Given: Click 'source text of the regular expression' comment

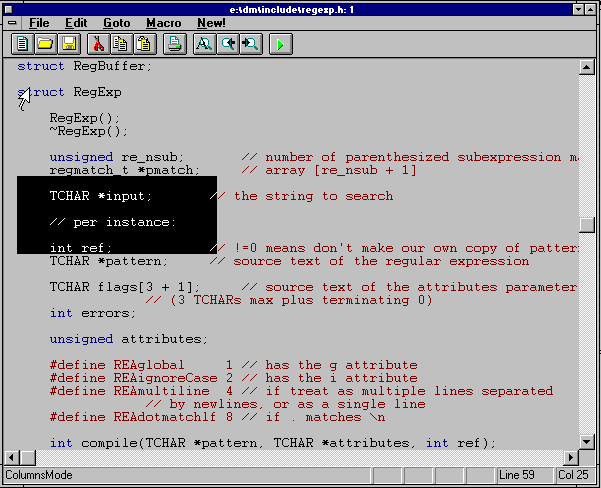Looking at the screenshot, I should pyautogui.click(x=381, y=261).
